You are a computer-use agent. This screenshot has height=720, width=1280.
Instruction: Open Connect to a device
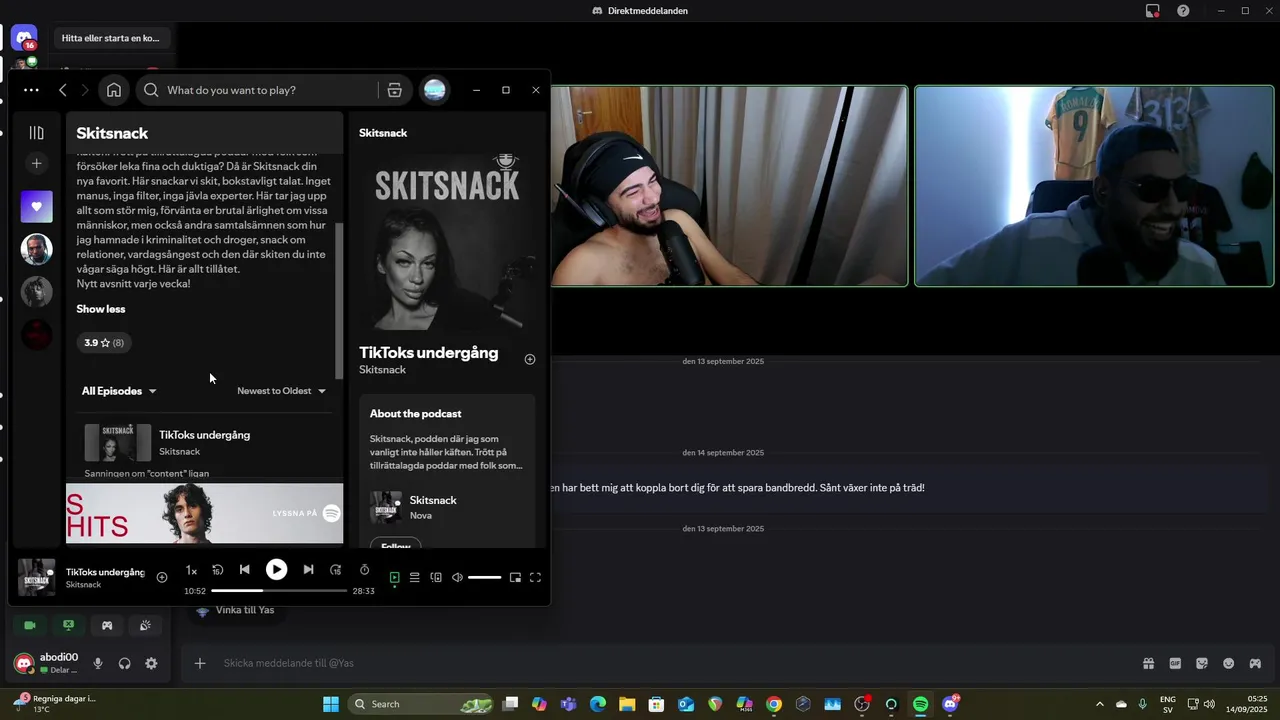pyautogui.click(x=436, y=578)
